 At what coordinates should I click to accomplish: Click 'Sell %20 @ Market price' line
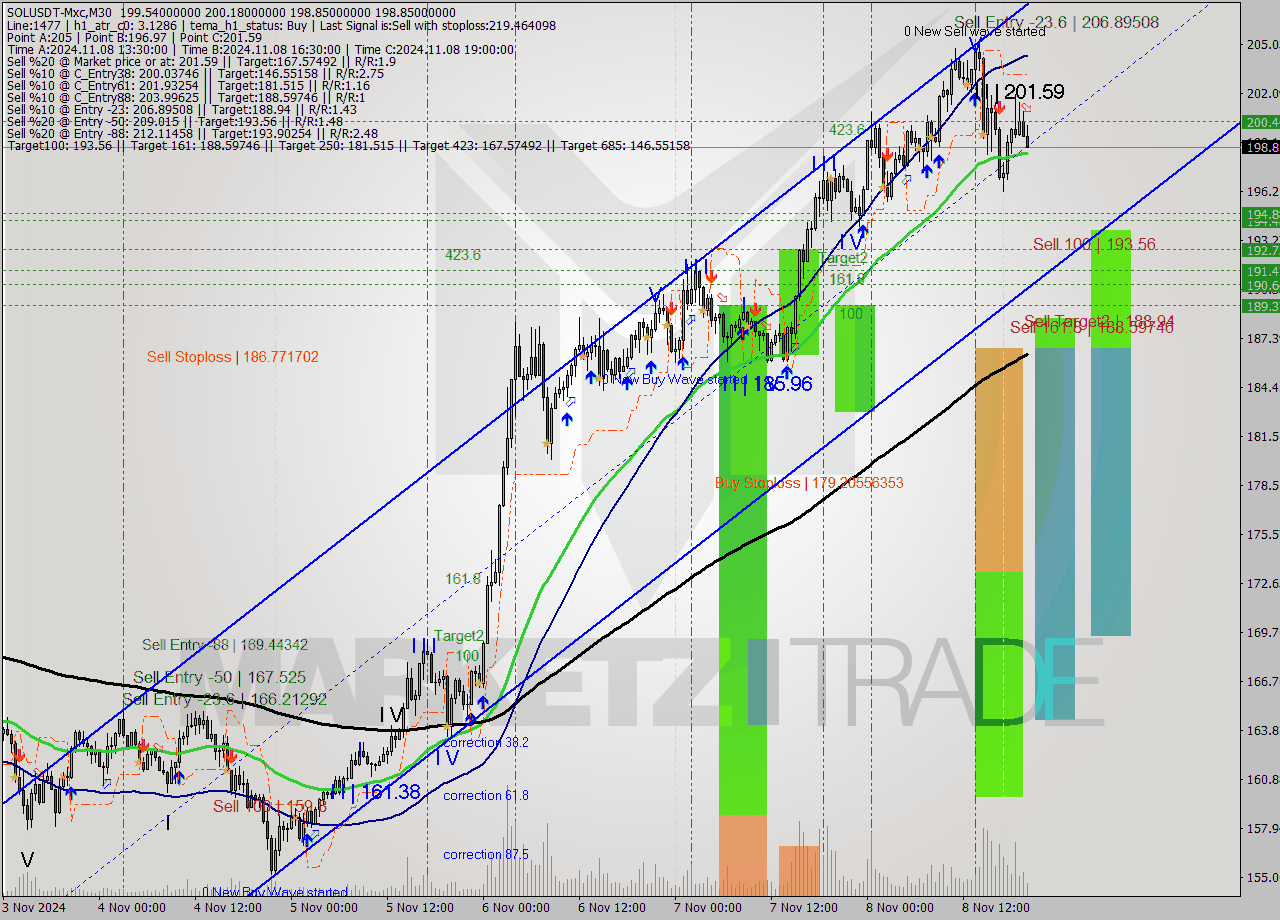coord(200,61)
